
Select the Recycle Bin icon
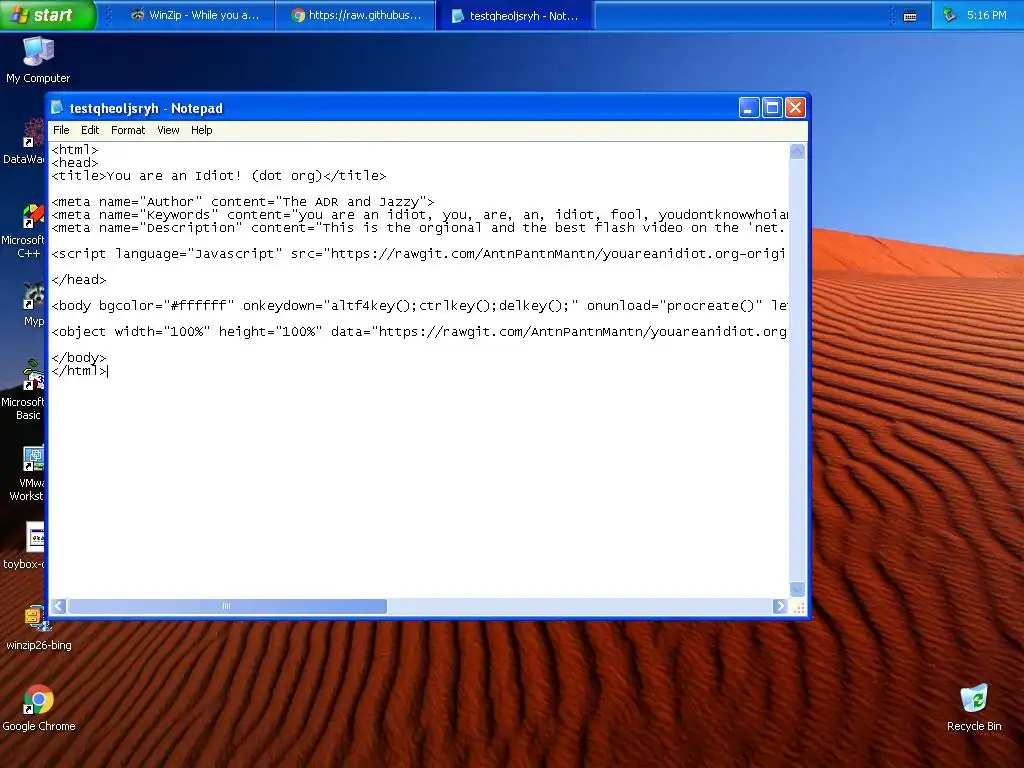pyautogui.click(x=974, y=709)
